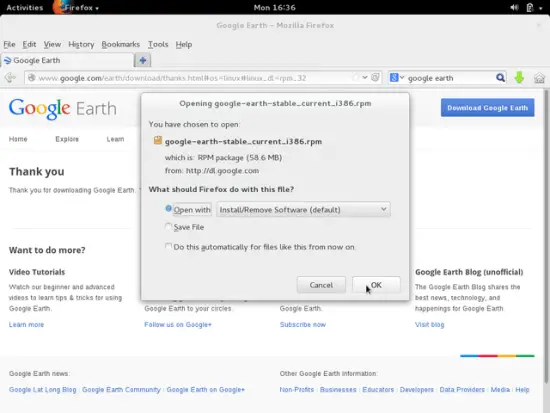
Task: Select the Open with radio button
Action: pyautogui.click(x=168, y=209)
